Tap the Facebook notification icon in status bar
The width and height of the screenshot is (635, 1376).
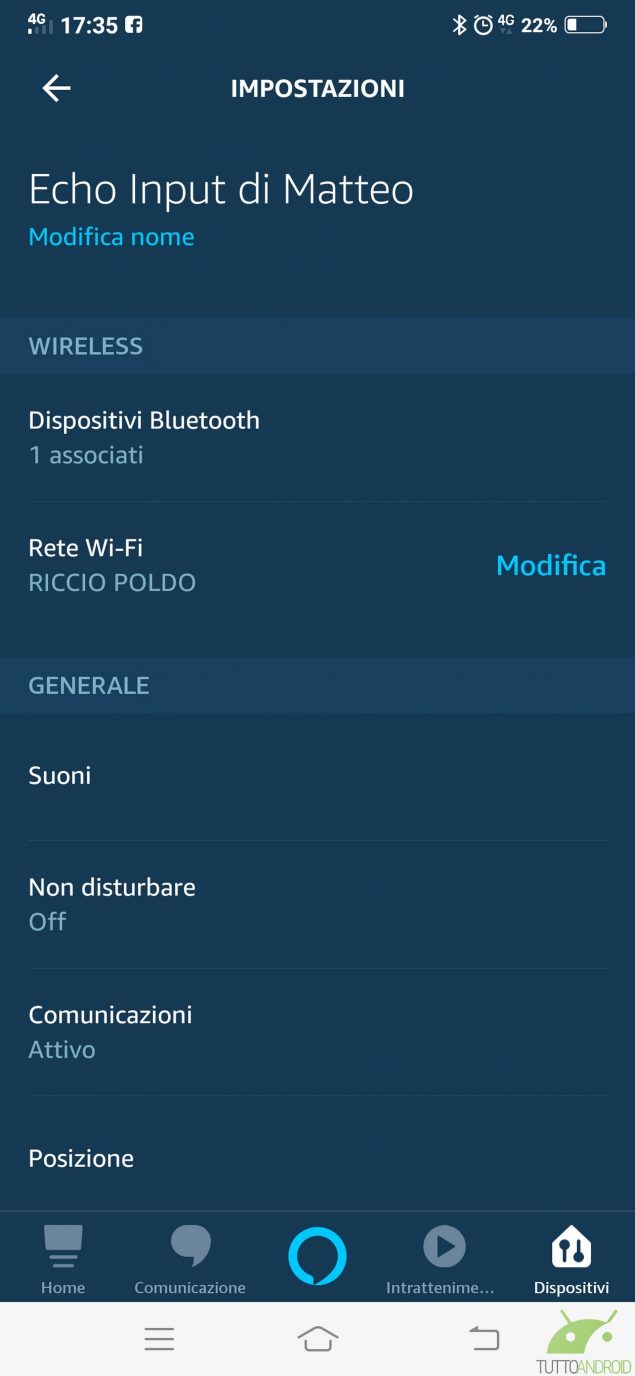coord(133,25)
